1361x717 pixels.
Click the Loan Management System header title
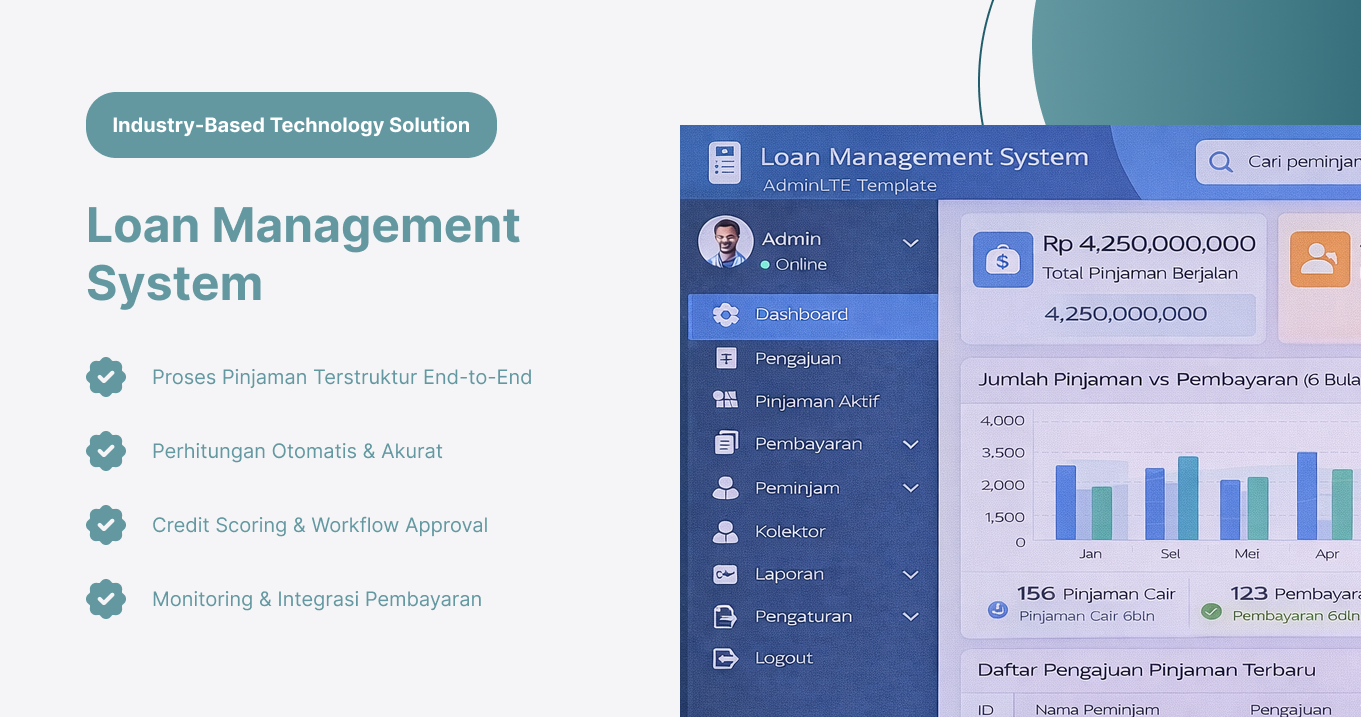click(924, 157)
